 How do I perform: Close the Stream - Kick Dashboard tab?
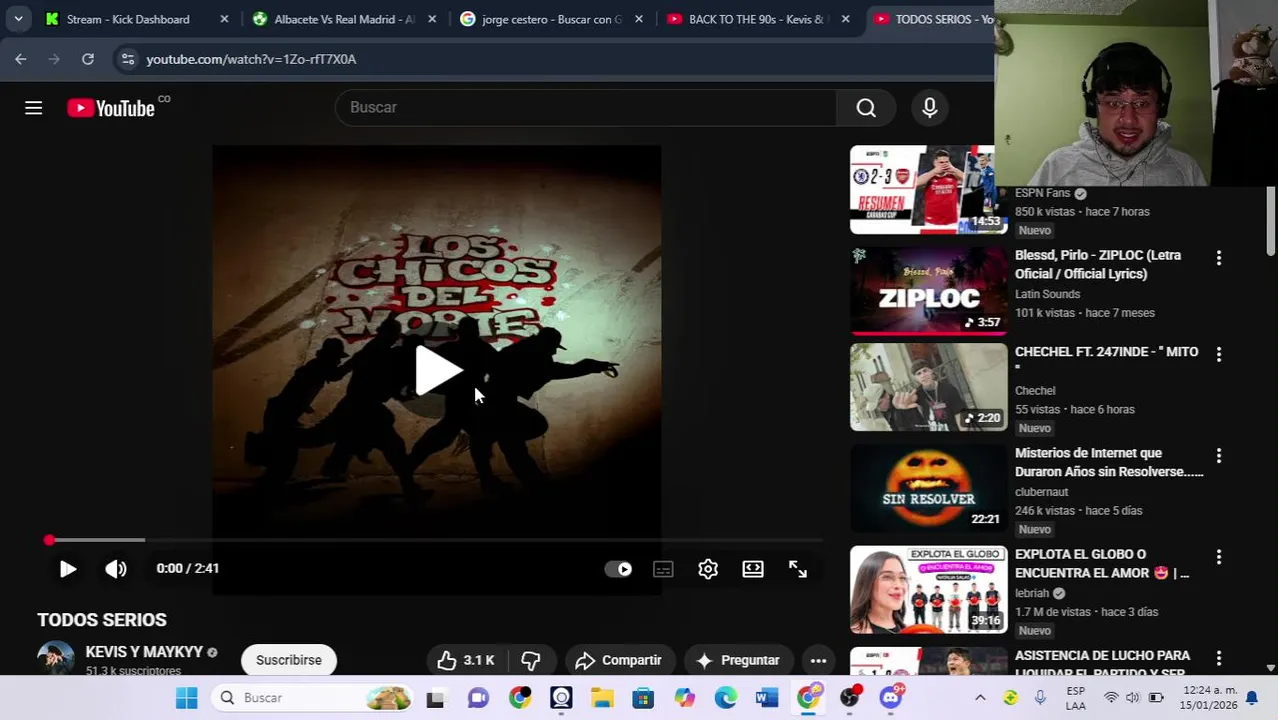224,19
